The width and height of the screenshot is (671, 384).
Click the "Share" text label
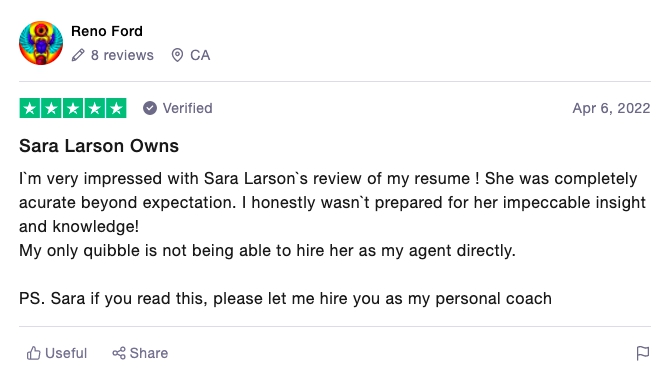149,353
